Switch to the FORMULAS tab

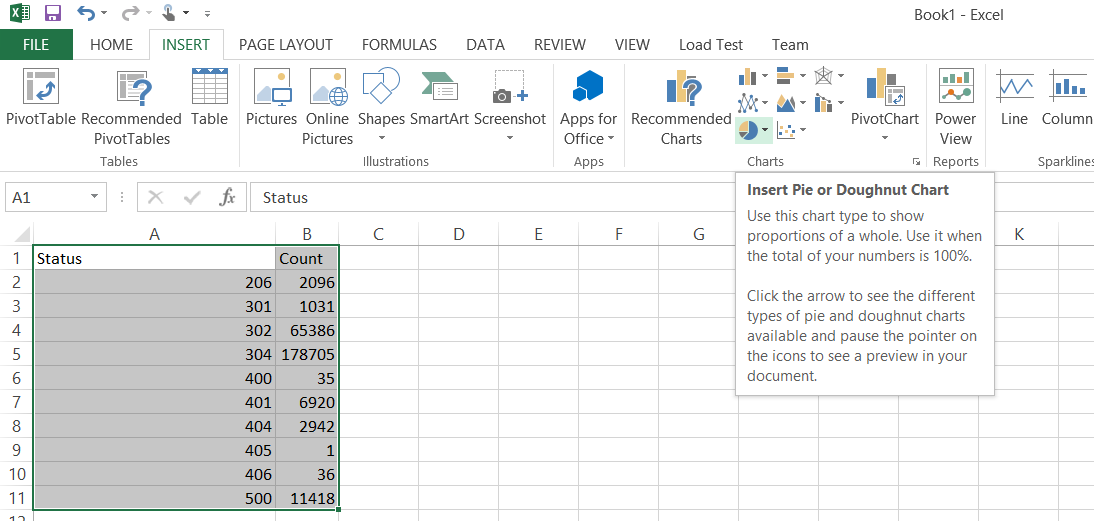point(399,45)
